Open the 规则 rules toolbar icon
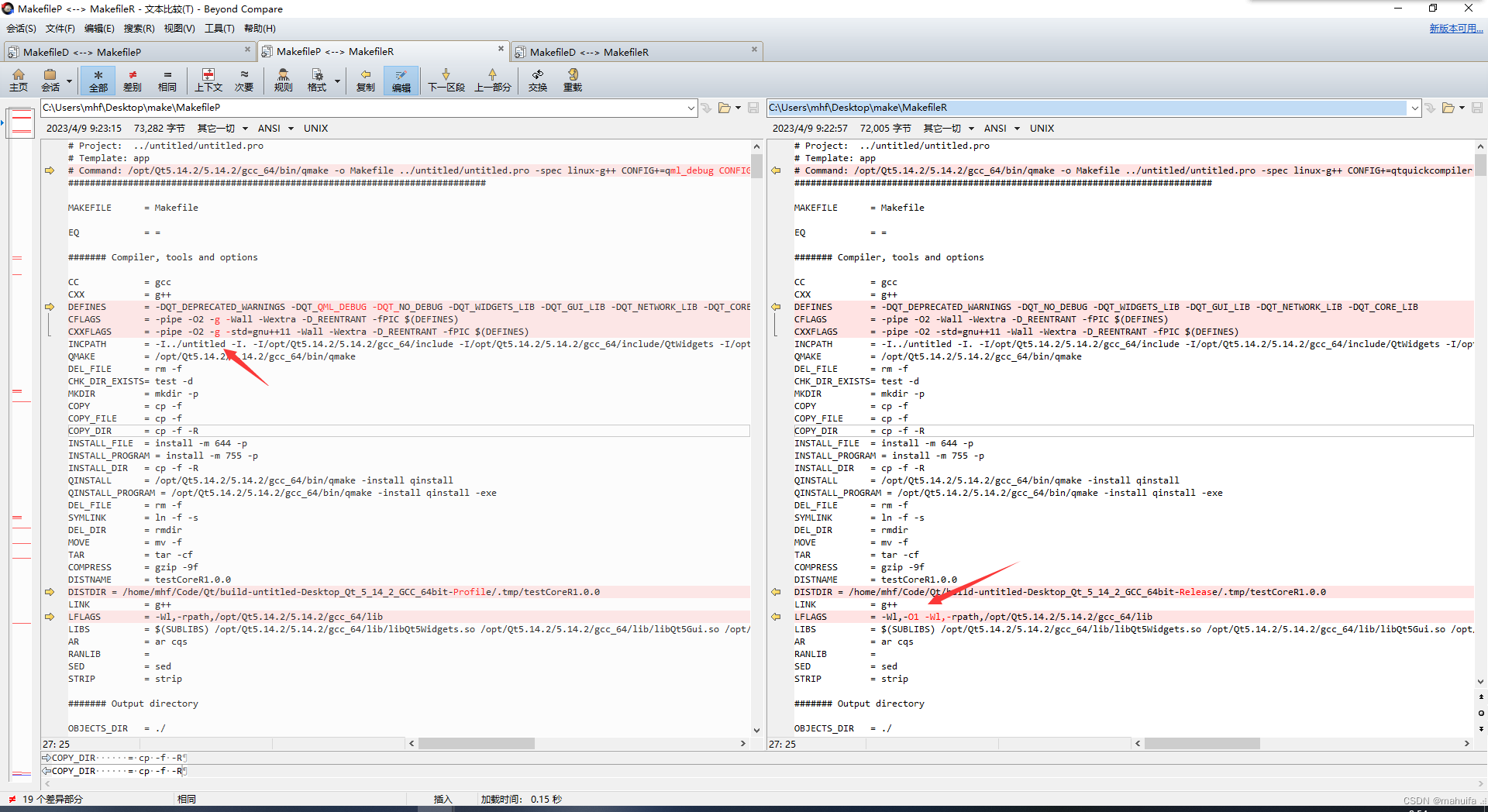 (284, 80)
